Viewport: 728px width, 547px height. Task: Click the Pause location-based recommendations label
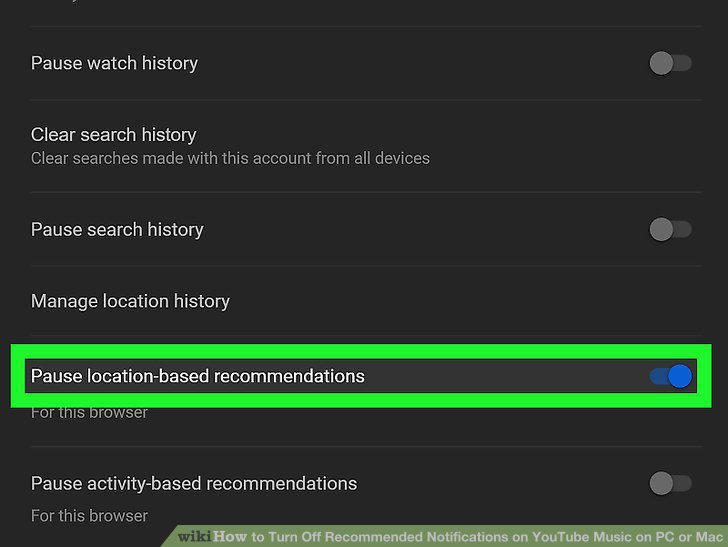pos(198,376)
